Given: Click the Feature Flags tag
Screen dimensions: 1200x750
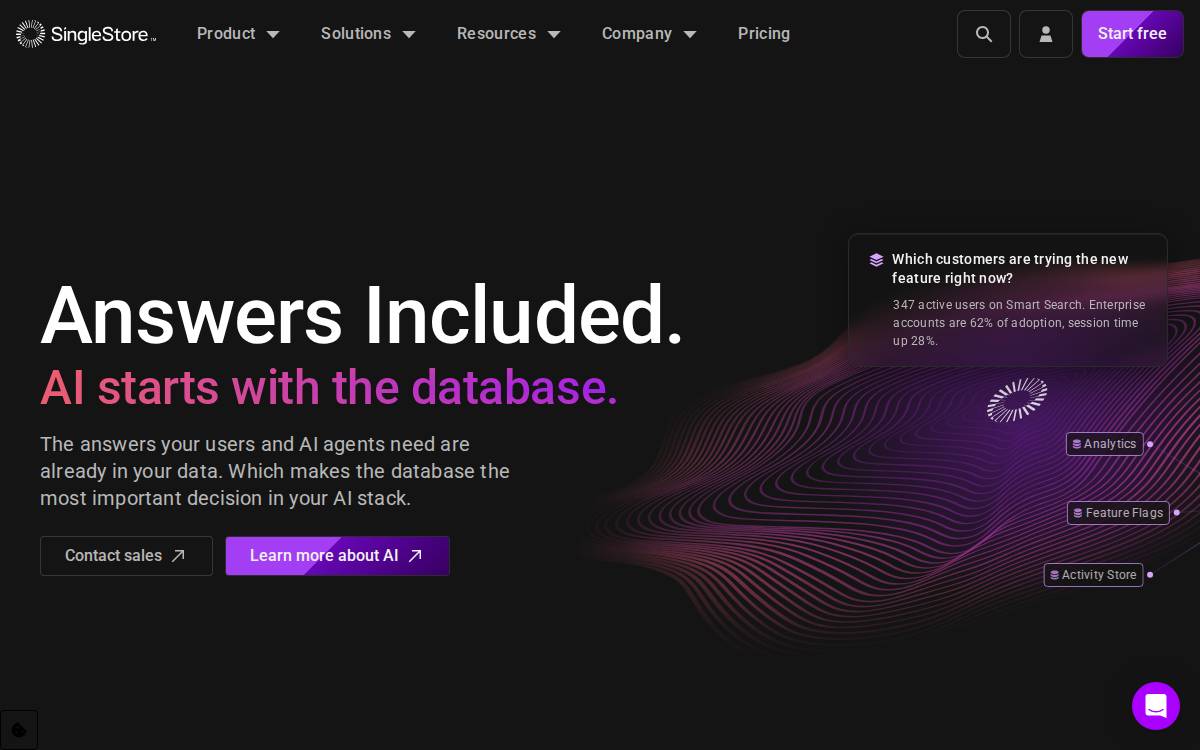Looking at the screenshot, I should (x=1118, y=513).
